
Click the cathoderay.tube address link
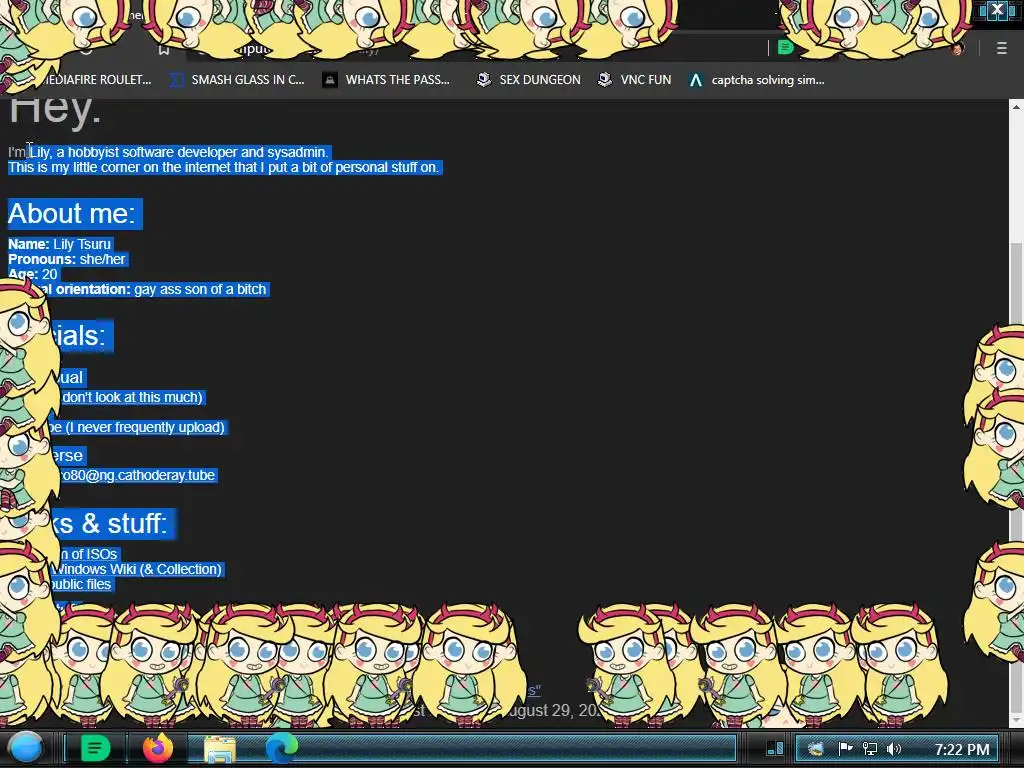(x=138, y=475)
